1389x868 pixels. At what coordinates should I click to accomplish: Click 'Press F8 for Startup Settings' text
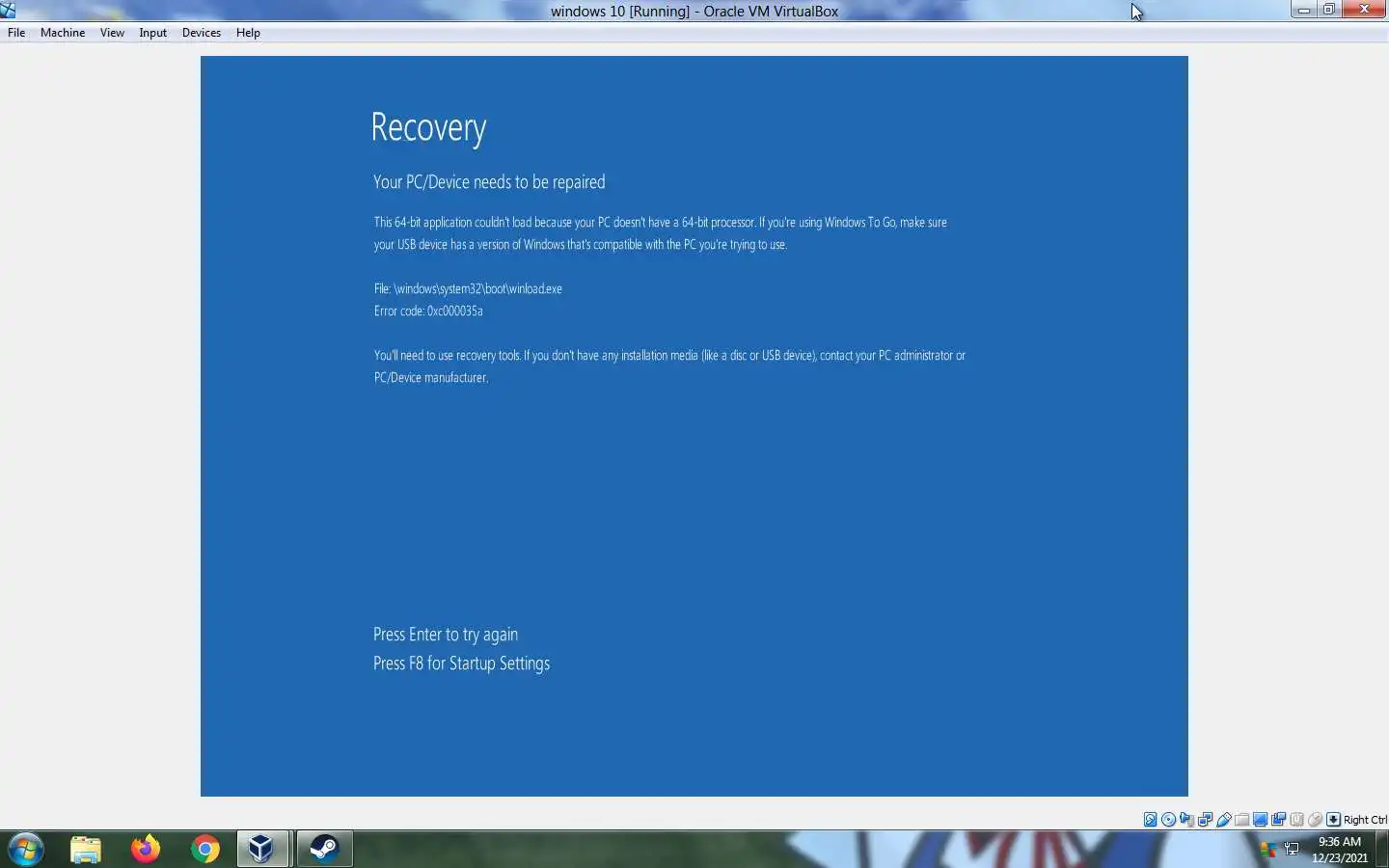click(461, 664)
